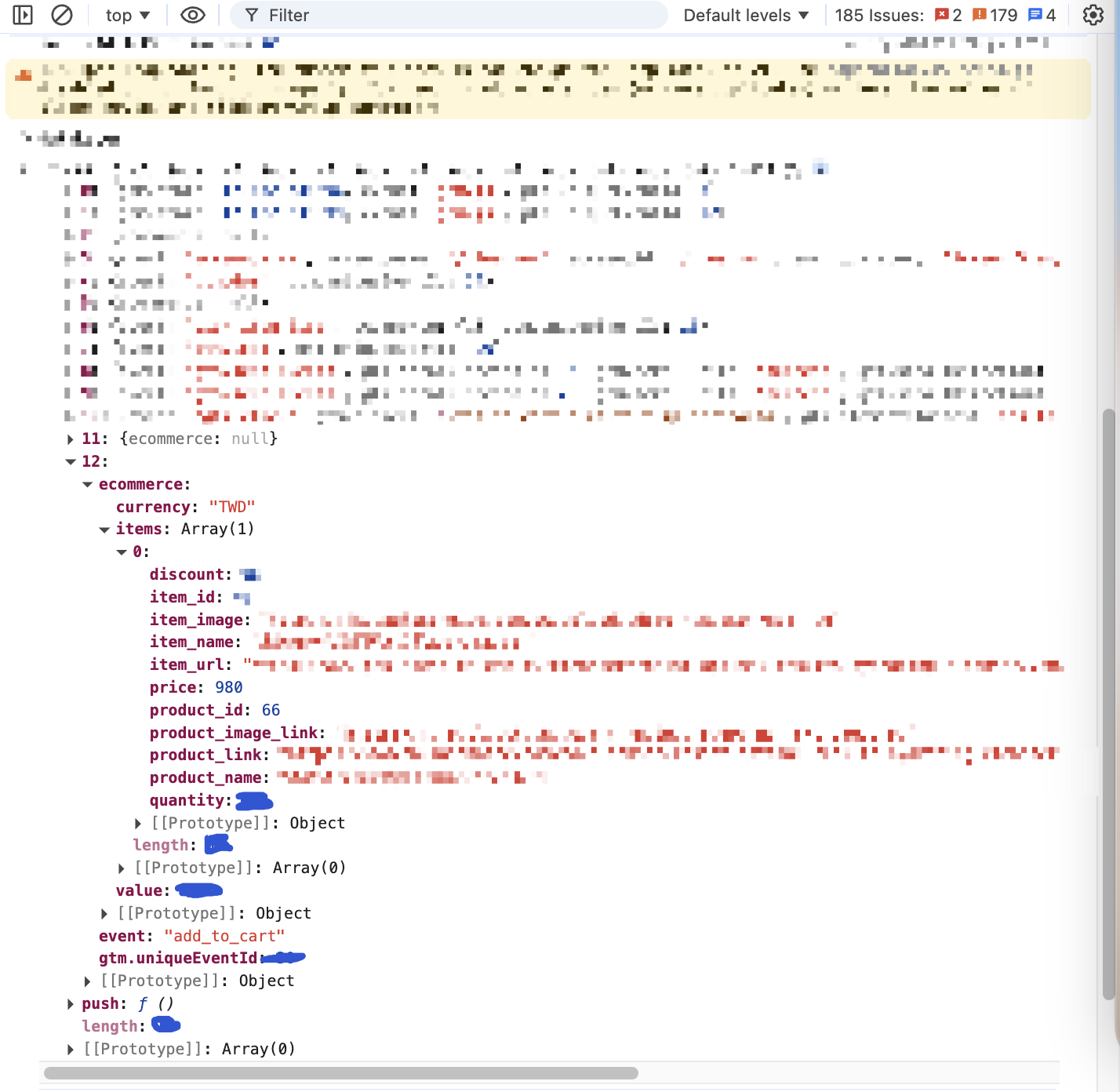Select the price value 980

[229, 687]
